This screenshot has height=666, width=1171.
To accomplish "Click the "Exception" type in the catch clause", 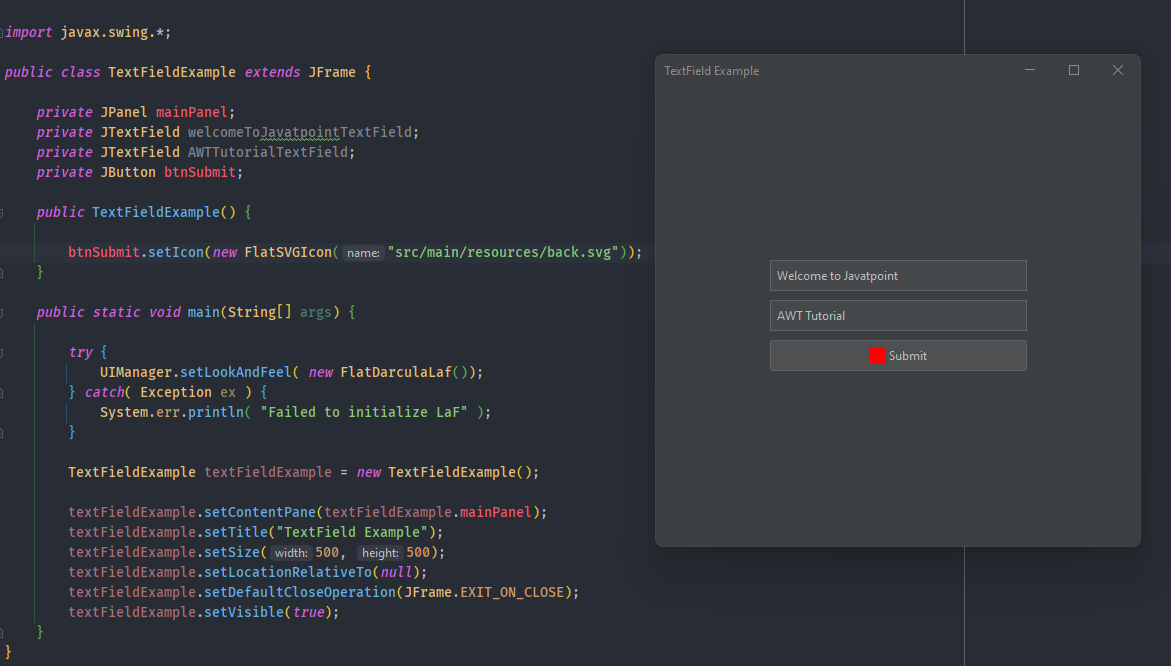I will [x=176, y=393].
